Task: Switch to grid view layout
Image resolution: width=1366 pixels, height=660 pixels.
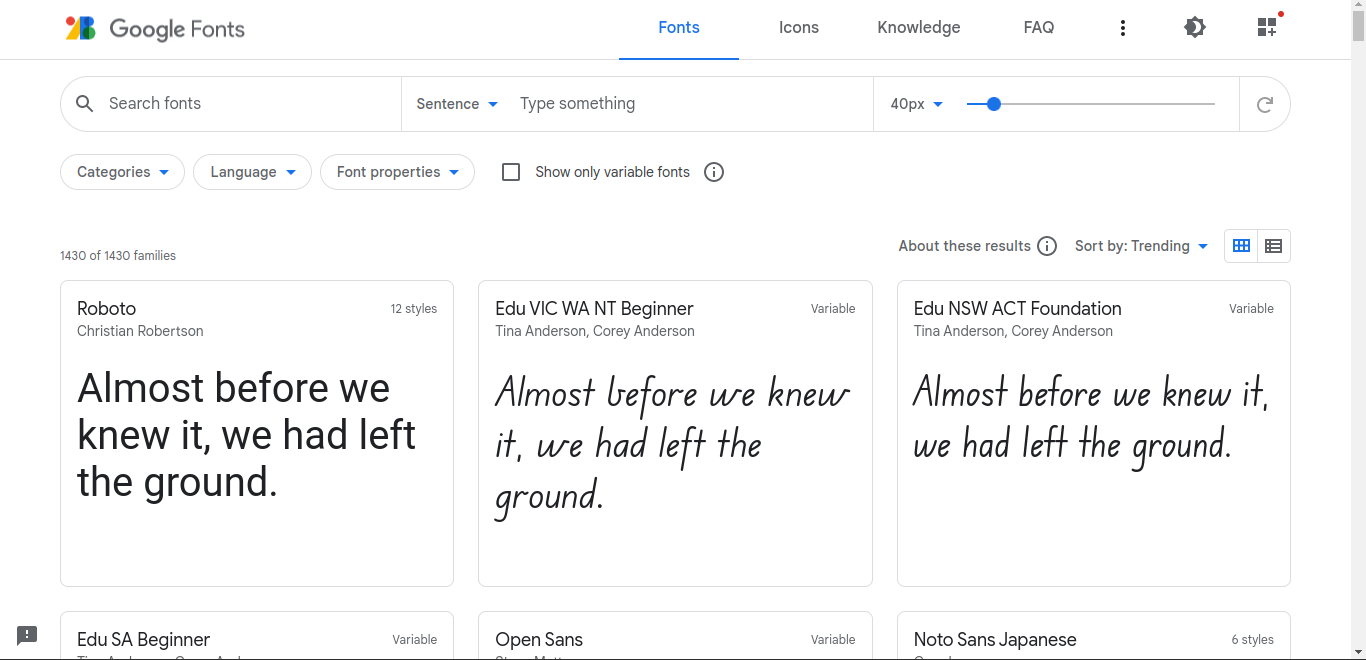Action: tap(1241, 246)
